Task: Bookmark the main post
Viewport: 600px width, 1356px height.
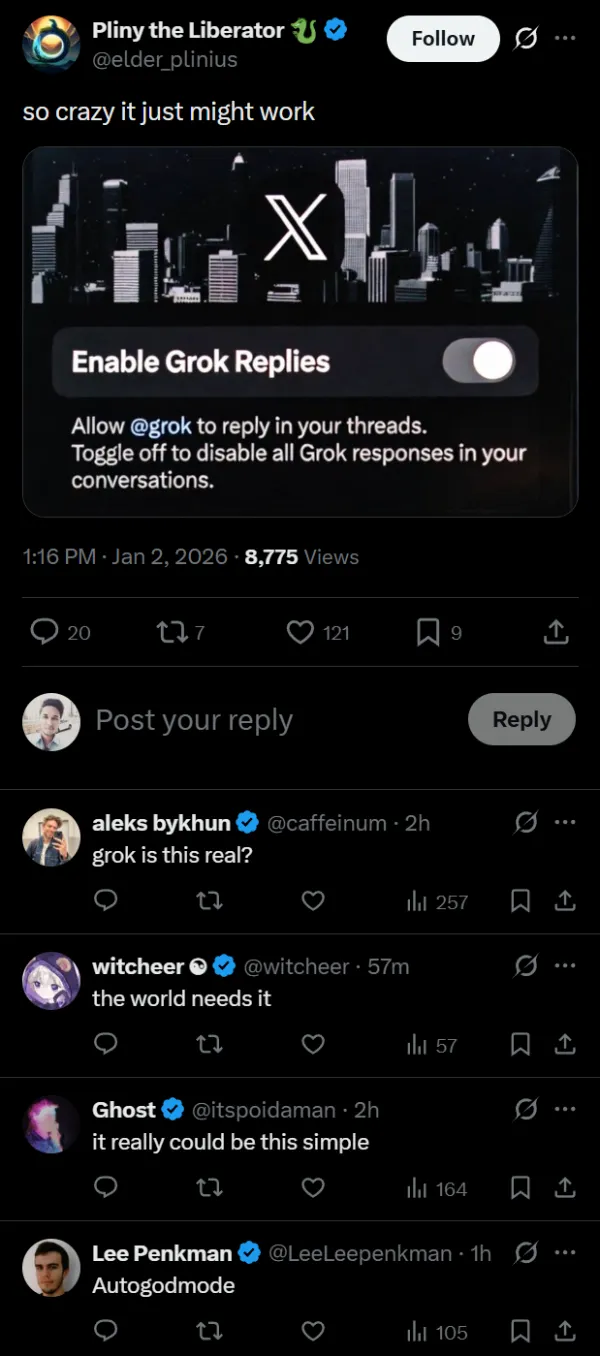Action: (428, 632)
